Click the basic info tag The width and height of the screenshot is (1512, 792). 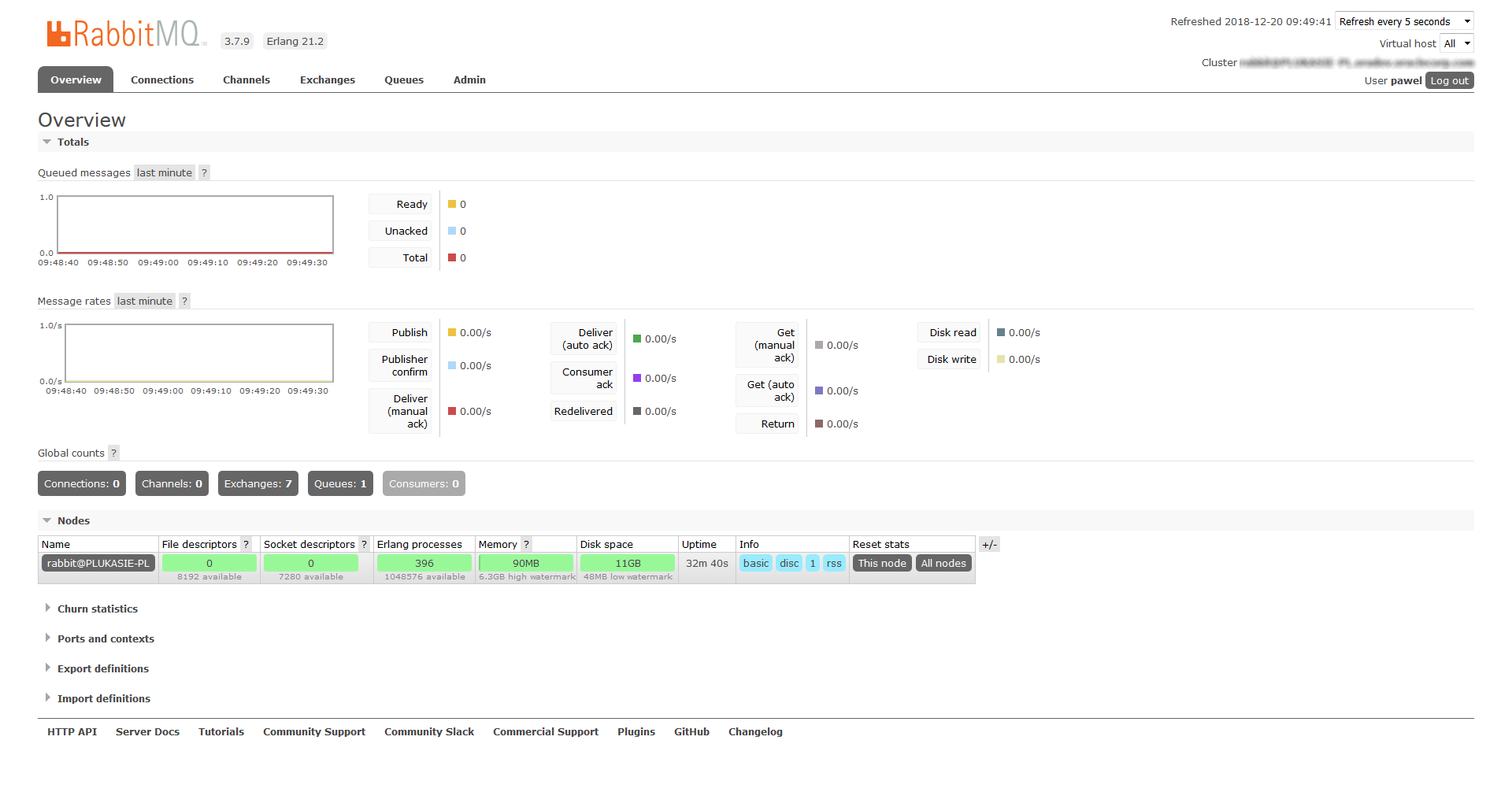756,563
